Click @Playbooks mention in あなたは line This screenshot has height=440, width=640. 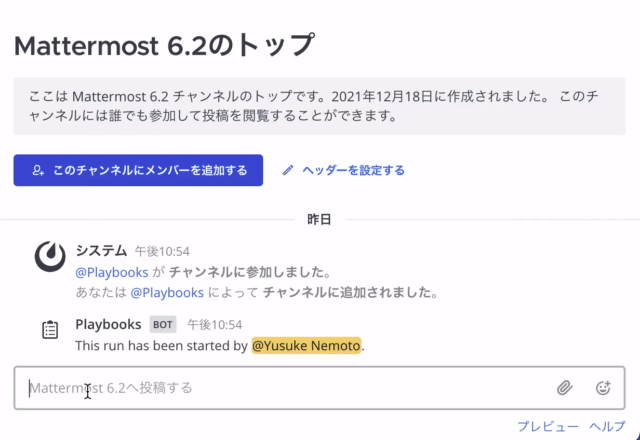pos(167,293)
